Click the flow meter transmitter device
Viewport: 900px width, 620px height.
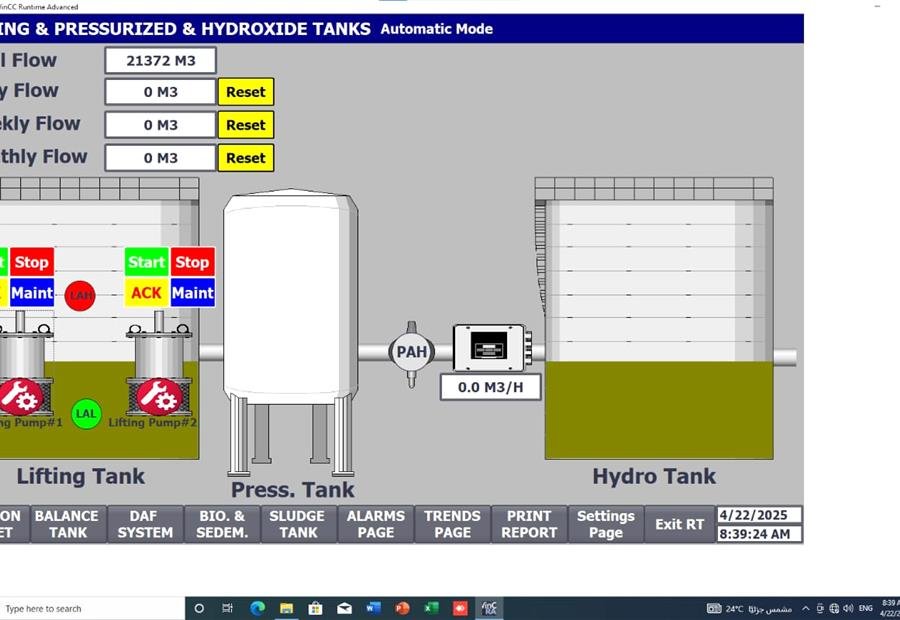[492, 348]
